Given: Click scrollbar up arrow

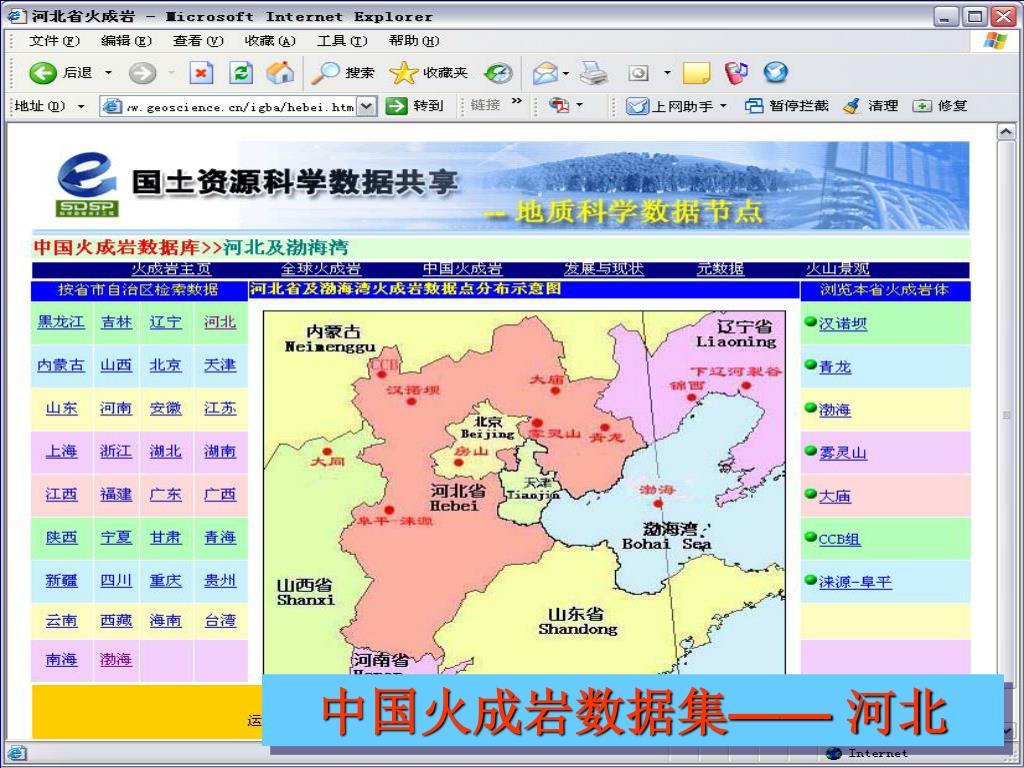Looking at the screenshot, I should (x=1006, y=133).
